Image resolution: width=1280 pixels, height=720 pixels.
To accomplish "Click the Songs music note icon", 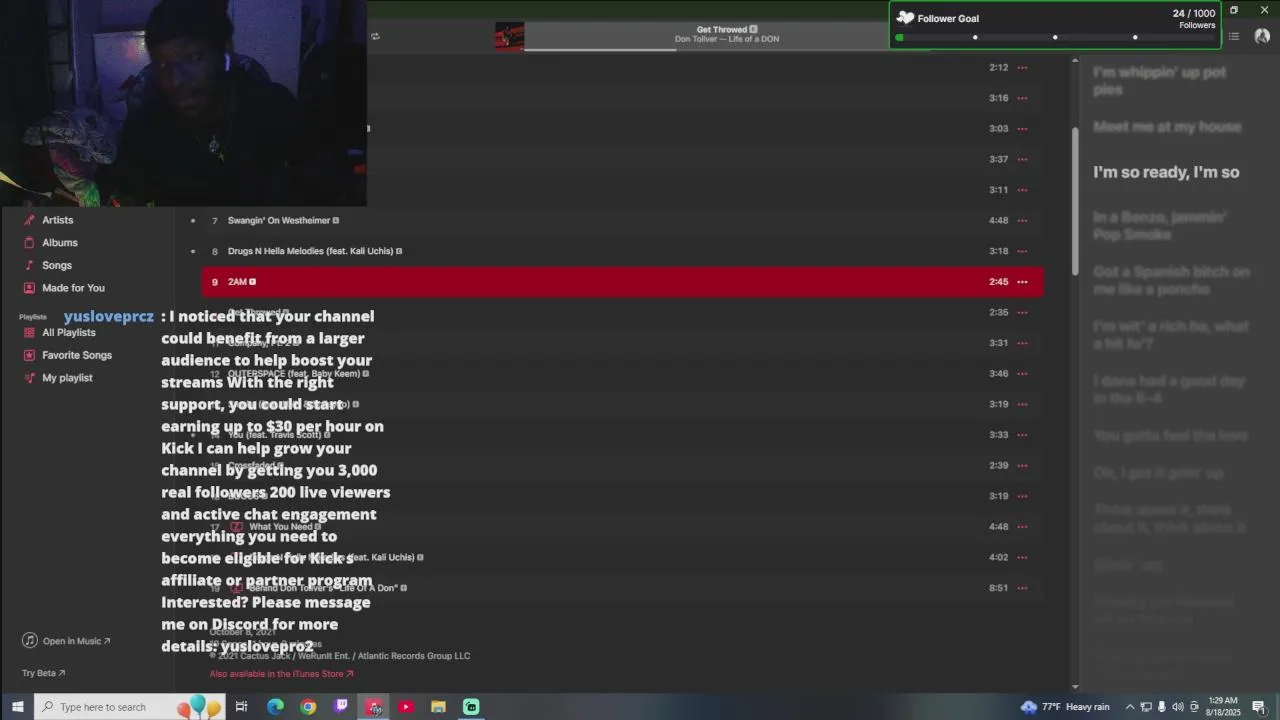I will pos(30,265).
